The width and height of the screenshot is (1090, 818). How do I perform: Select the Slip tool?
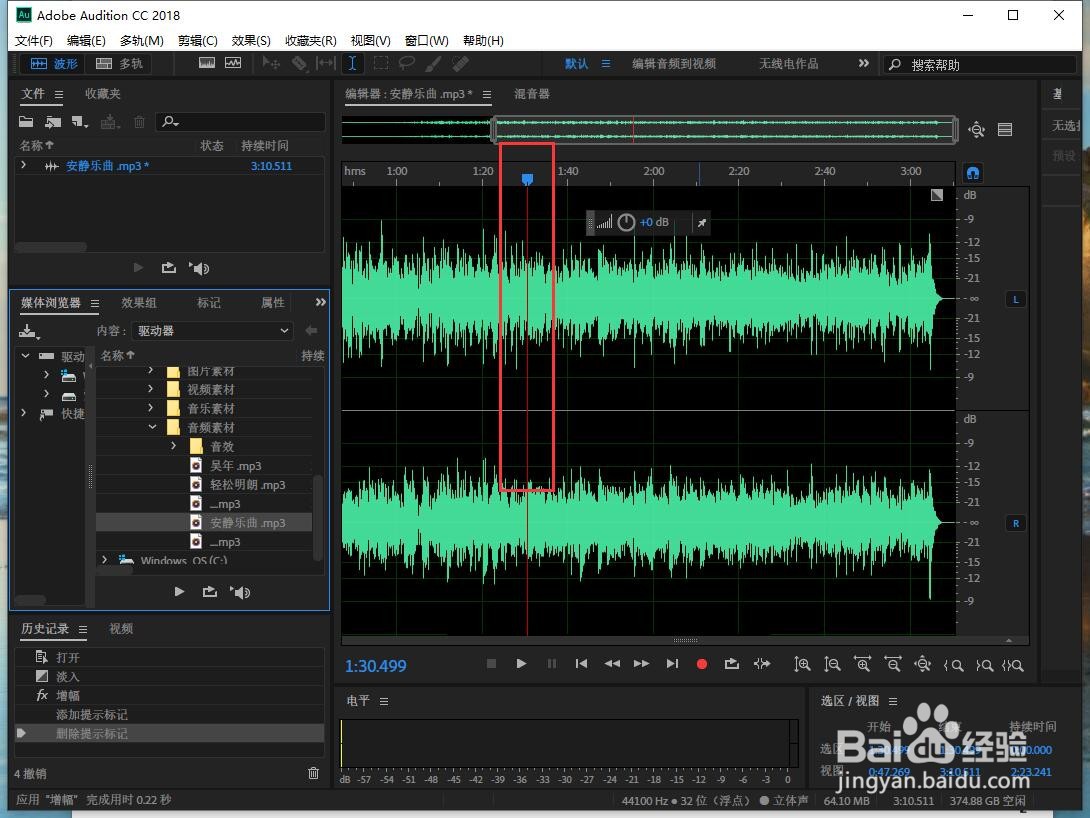tap(325, 64)
